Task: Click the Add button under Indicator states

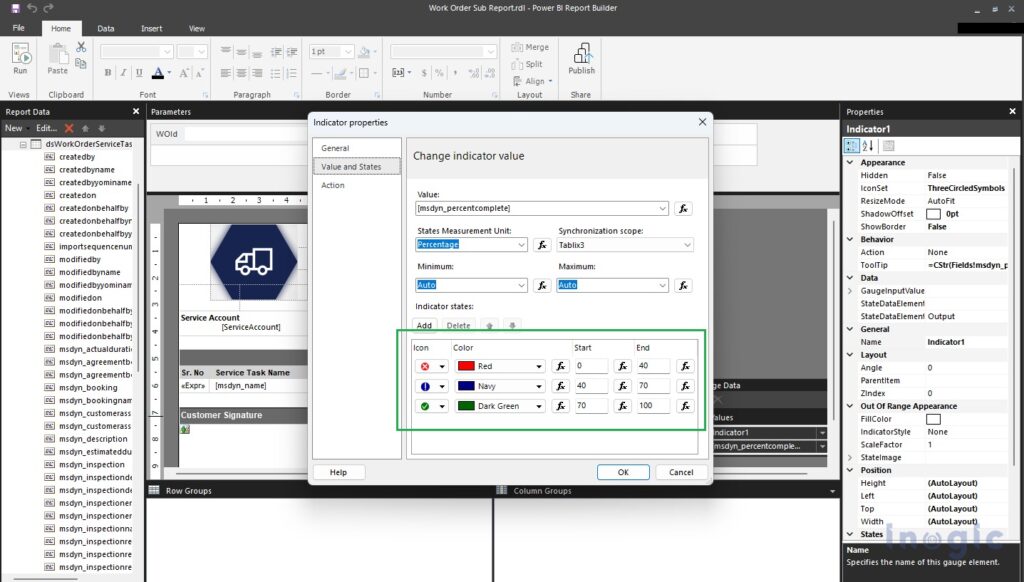Action: (424, 325)
